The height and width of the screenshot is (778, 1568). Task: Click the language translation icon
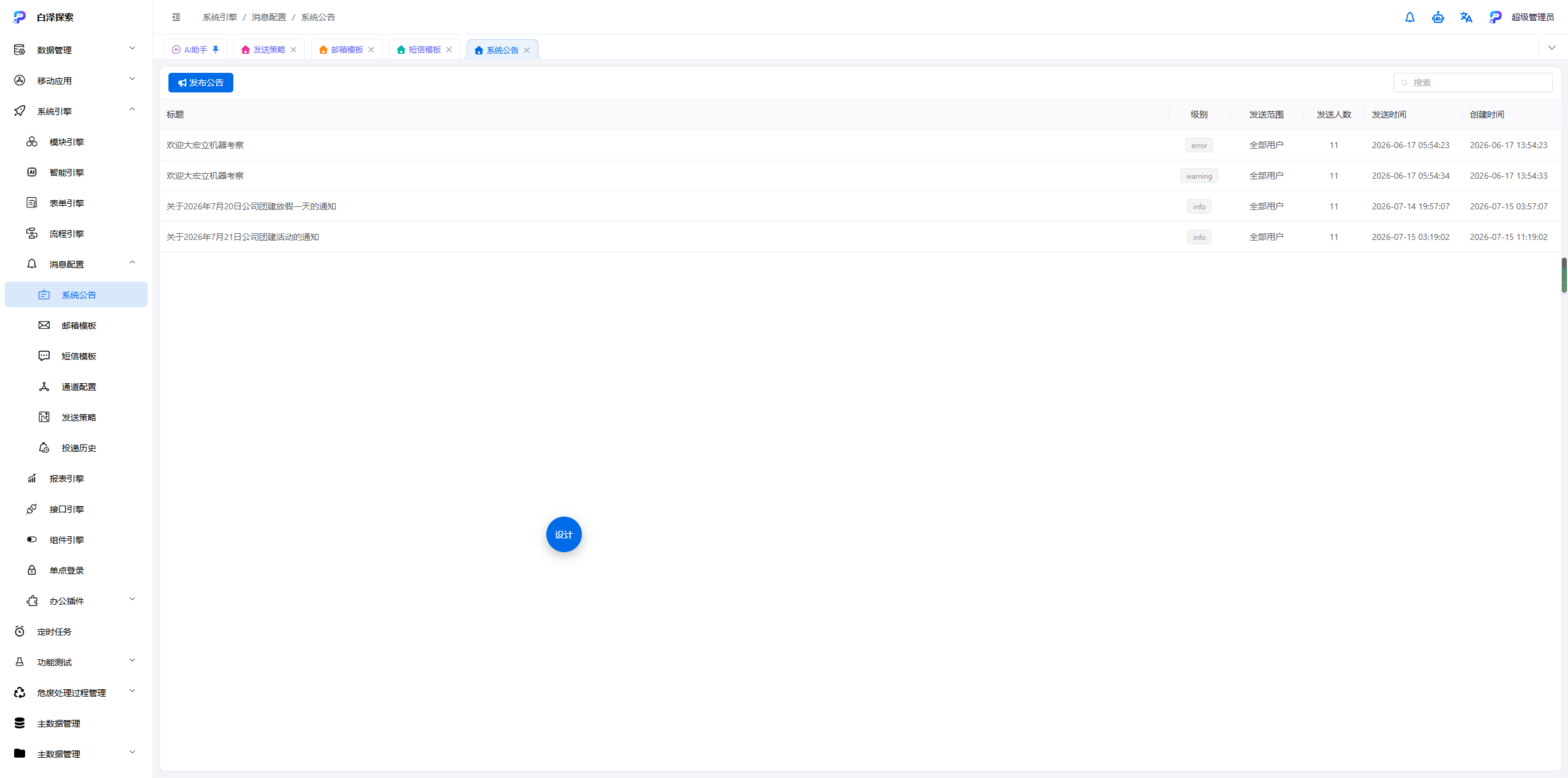pos(1466,17)
